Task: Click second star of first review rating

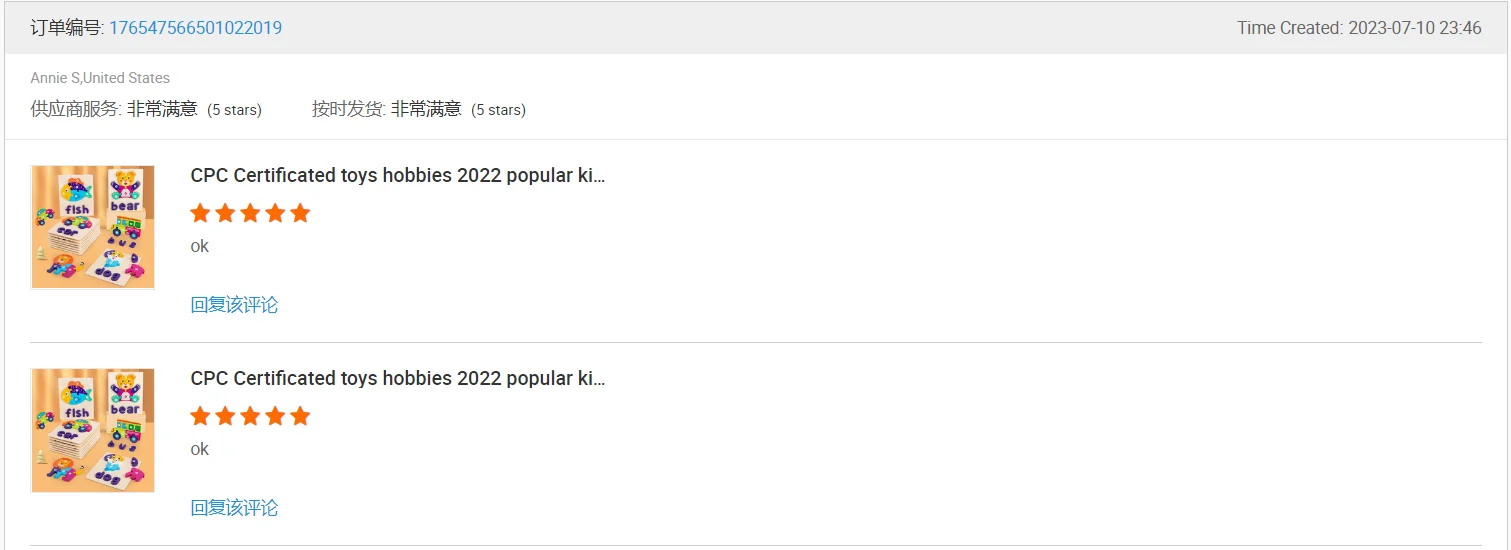Action: 225,213
